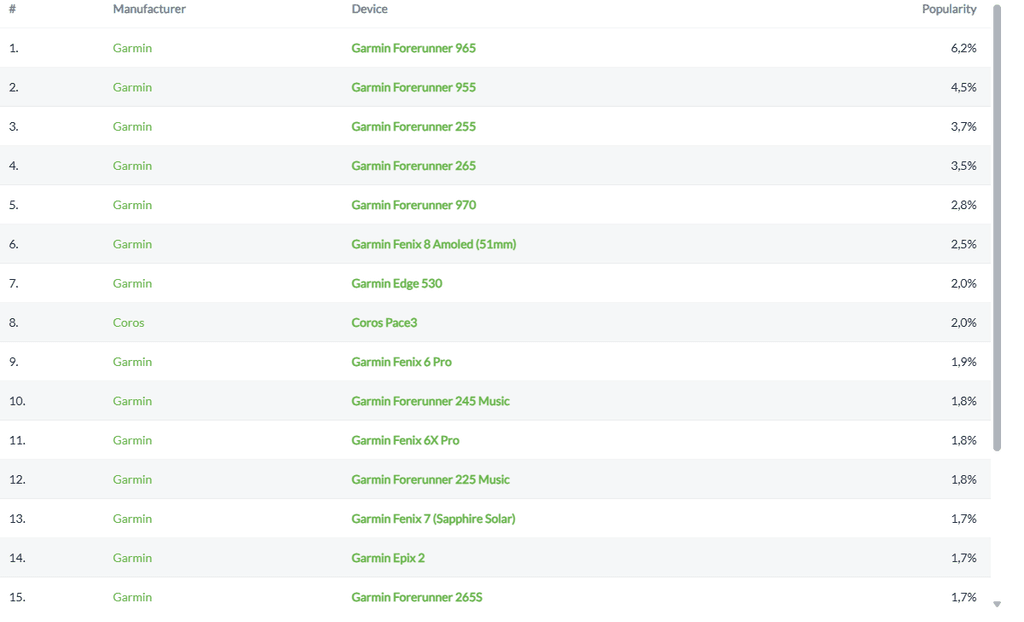Open the Garmin Edge 530 device link
Screen dimensions: 1024x622
coord(396,283)
